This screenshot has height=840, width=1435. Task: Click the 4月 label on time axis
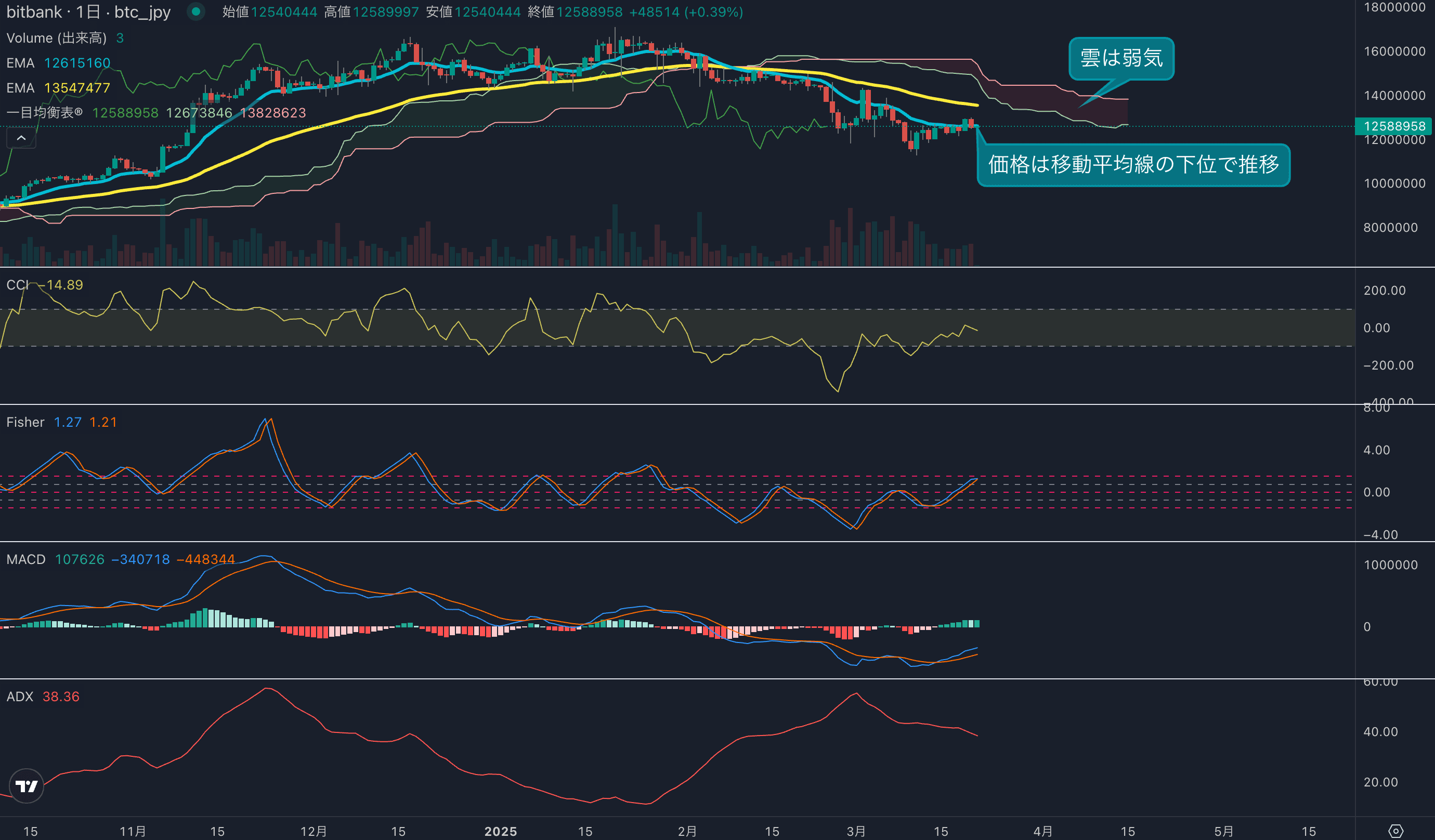tap(1042, 831)
